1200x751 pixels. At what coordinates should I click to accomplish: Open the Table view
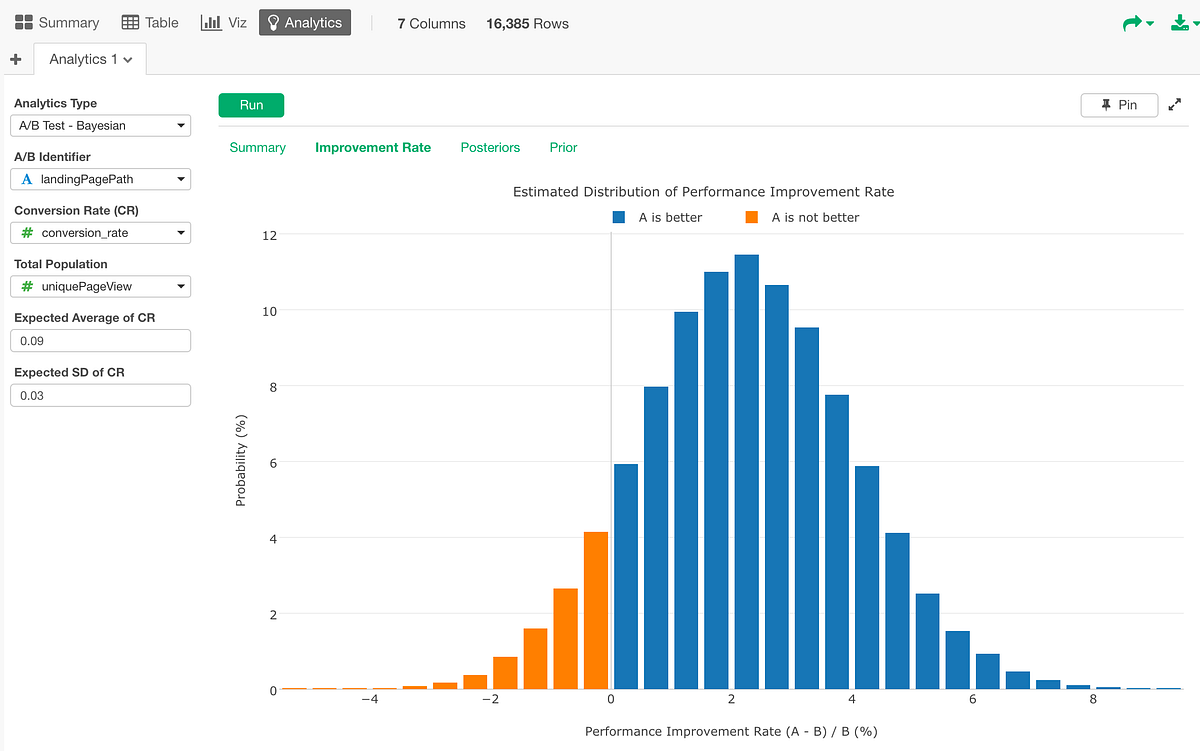click(148, 22)
